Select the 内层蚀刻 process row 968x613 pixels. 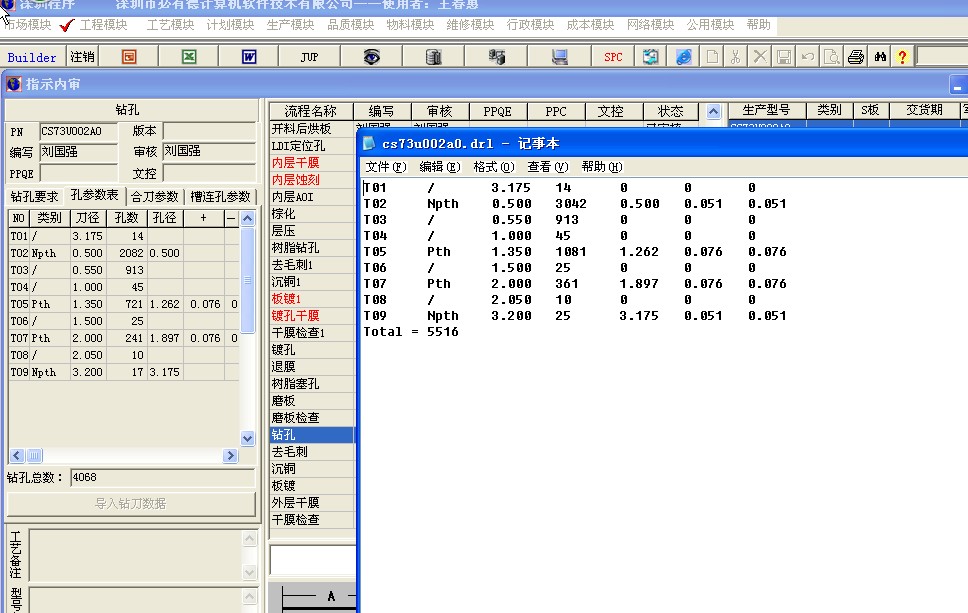(312, 180)
